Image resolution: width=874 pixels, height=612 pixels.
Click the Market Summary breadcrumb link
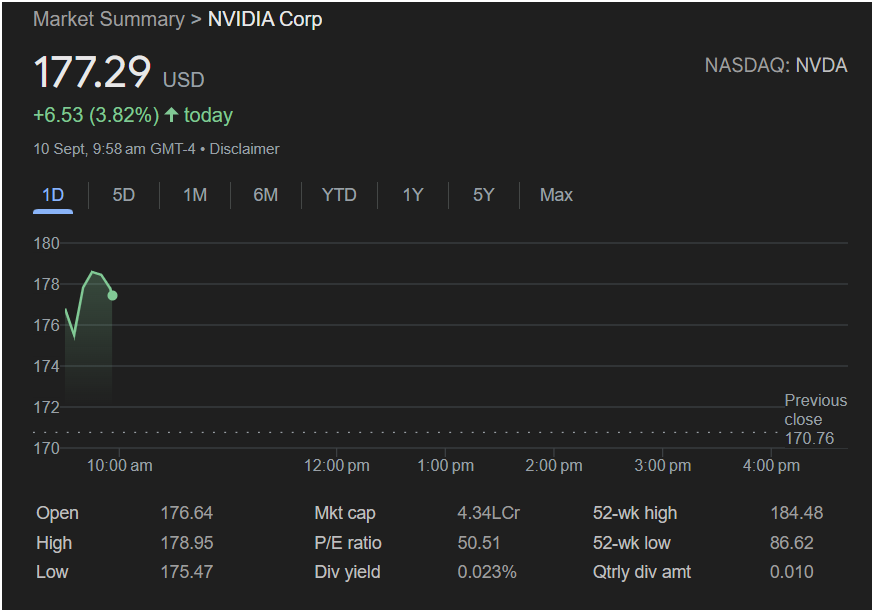[x=109, y=19]
